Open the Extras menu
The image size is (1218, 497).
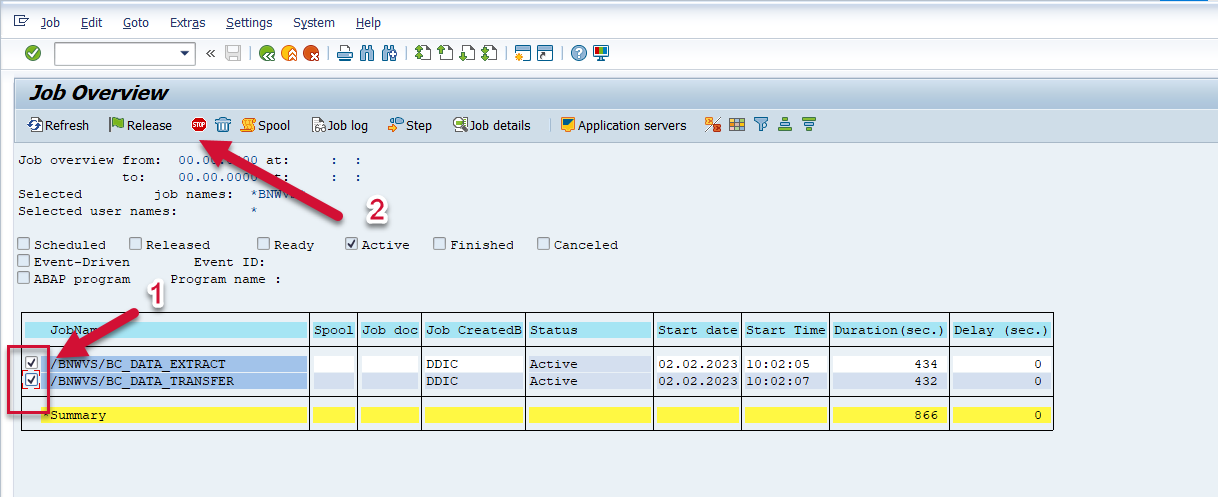click(187, 22)
